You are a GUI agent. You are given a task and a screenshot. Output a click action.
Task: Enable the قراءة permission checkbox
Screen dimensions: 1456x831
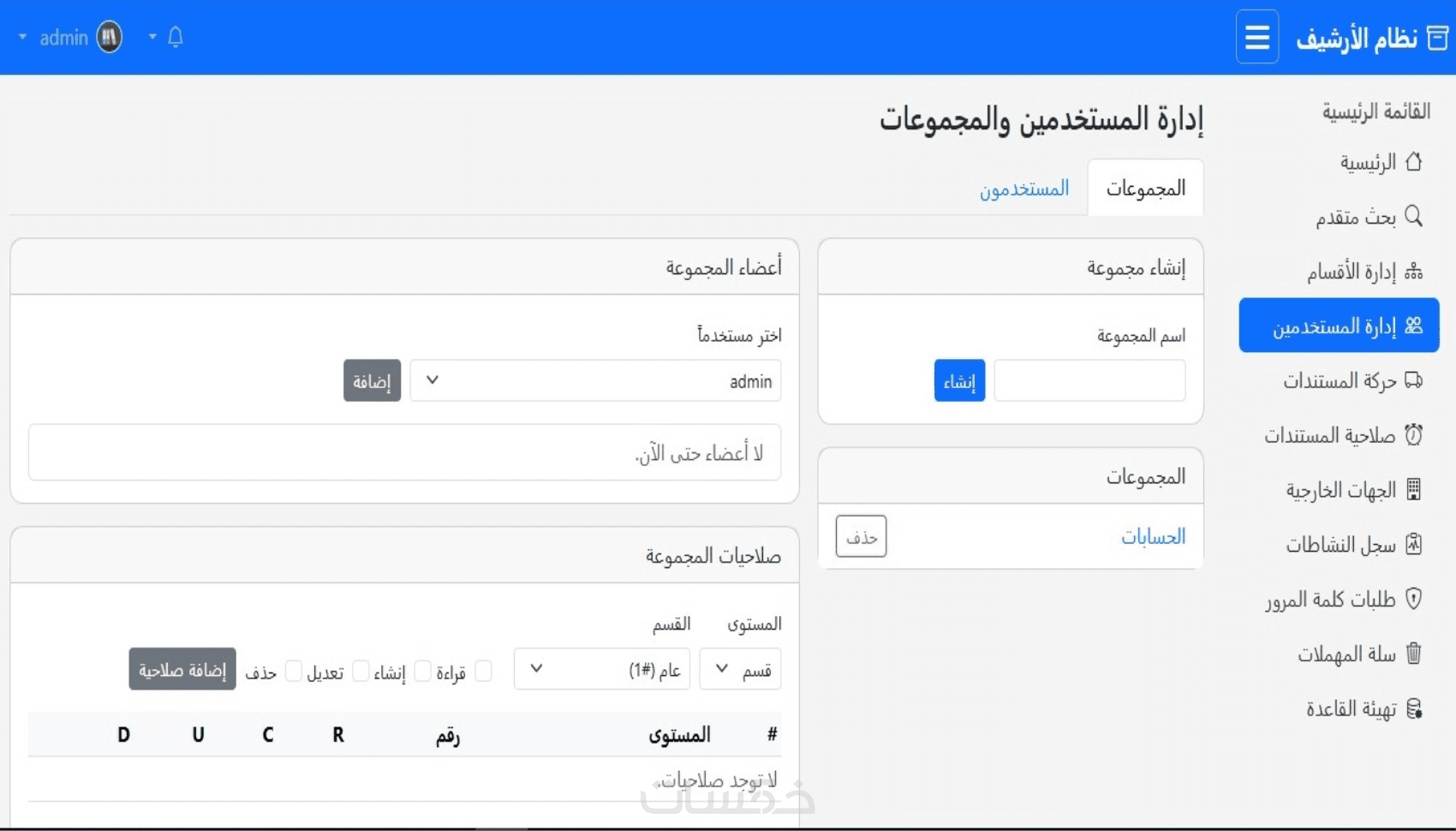(x=483, y=671)
